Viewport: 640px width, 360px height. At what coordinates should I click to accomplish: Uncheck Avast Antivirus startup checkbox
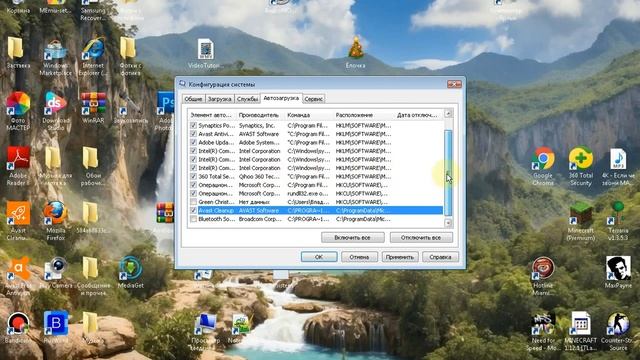point(193,134)
